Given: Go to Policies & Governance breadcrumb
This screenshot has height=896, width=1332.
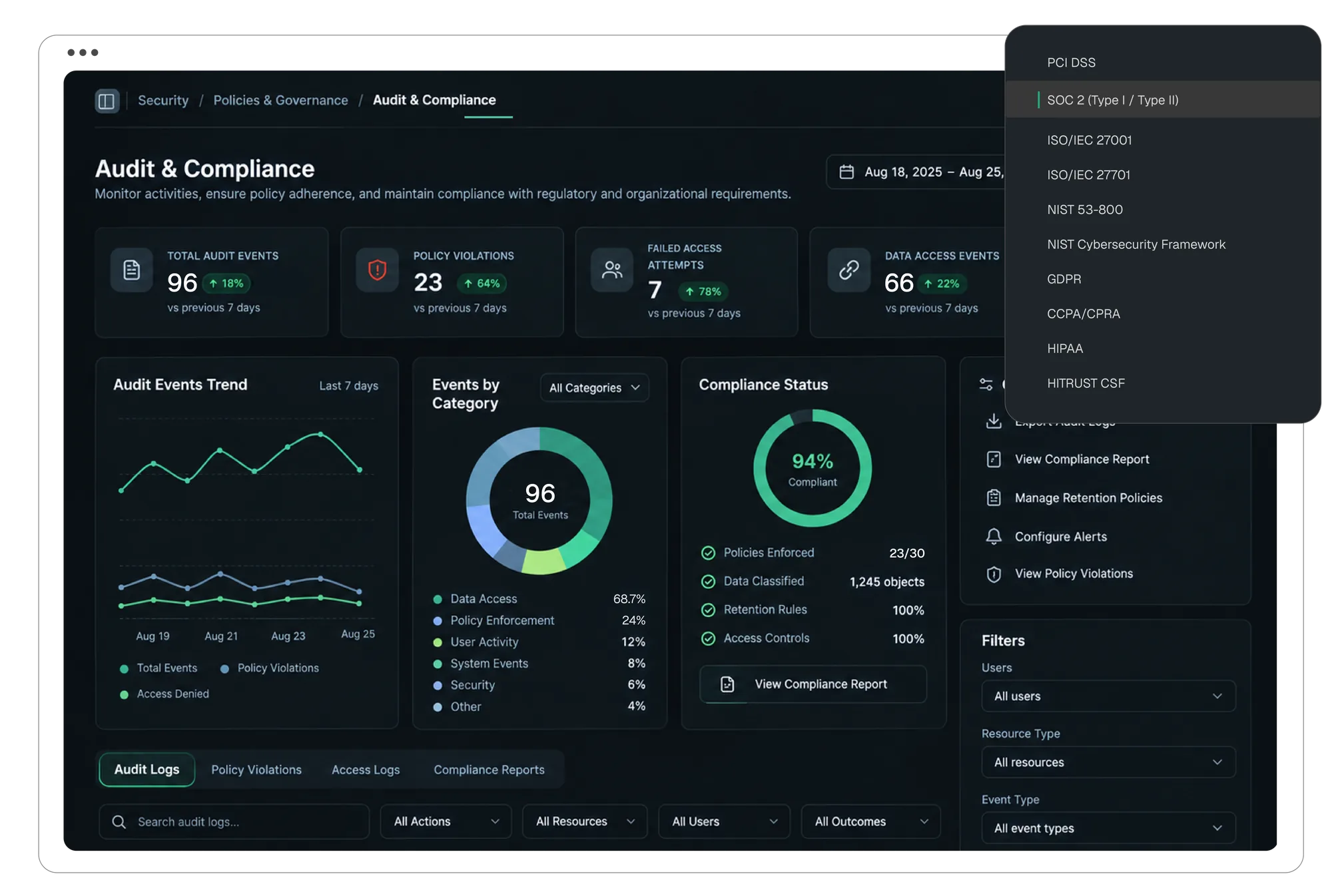Looking at the screenshot, I should pos(280,100).
